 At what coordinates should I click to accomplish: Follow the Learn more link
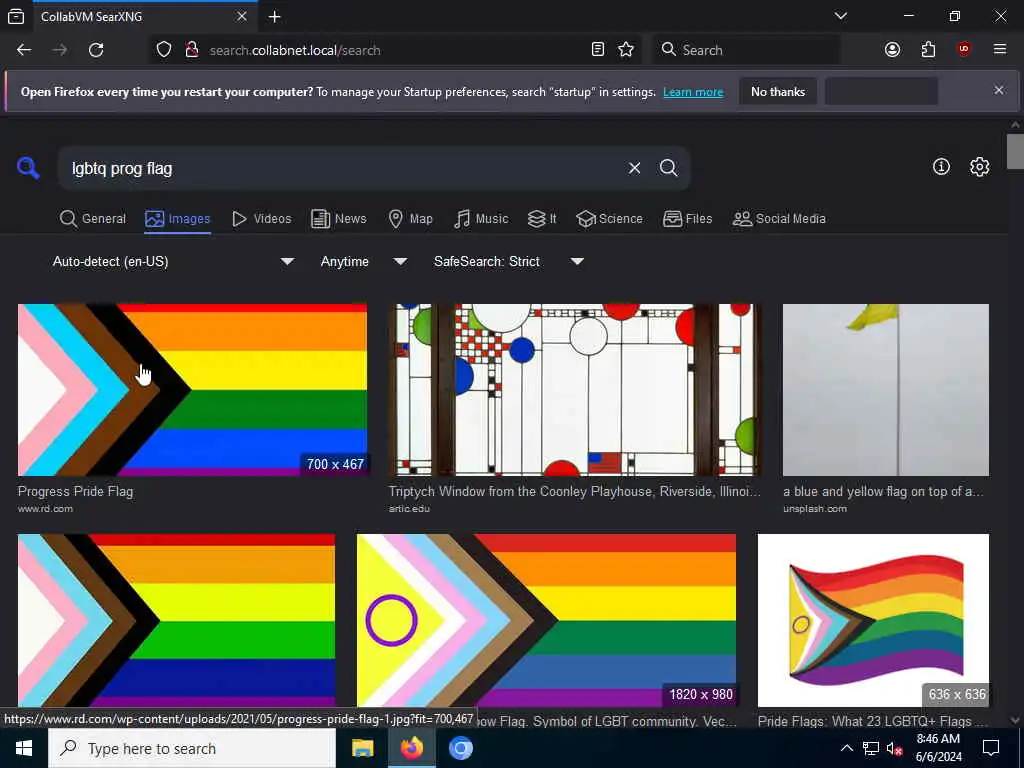pos(693,92)
